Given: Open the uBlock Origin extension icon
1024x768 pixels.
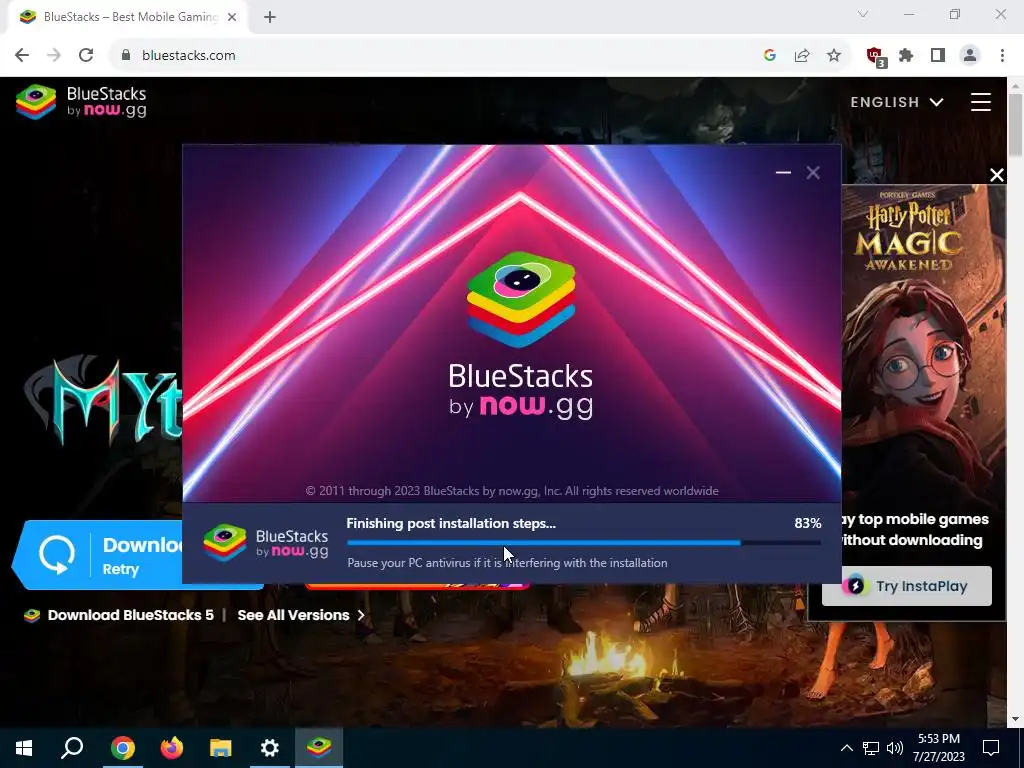Looking at the screenshot, I should (875, 56).
